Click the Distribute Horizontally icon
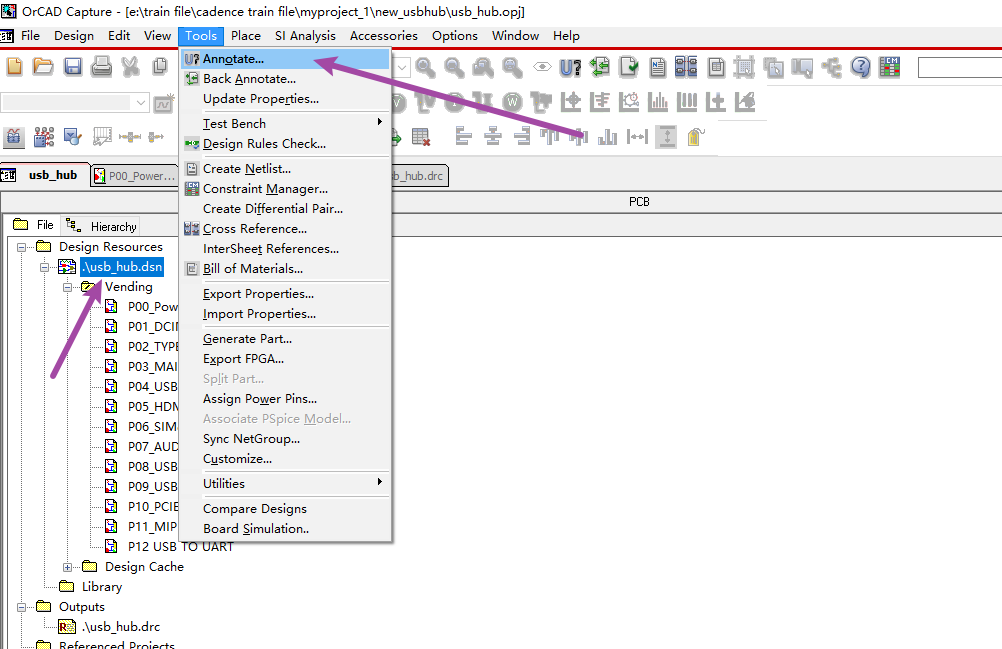Image resolution: width=1002 pixels, height=649 pixels. click(637, 136)
